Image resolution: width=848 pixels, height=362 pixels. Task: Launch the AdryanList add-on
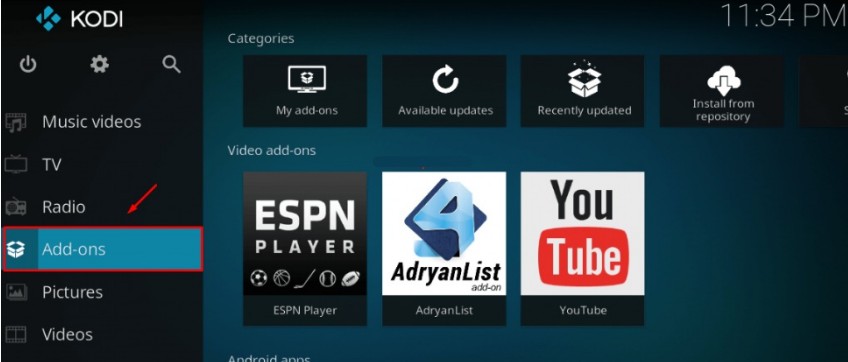444,249
